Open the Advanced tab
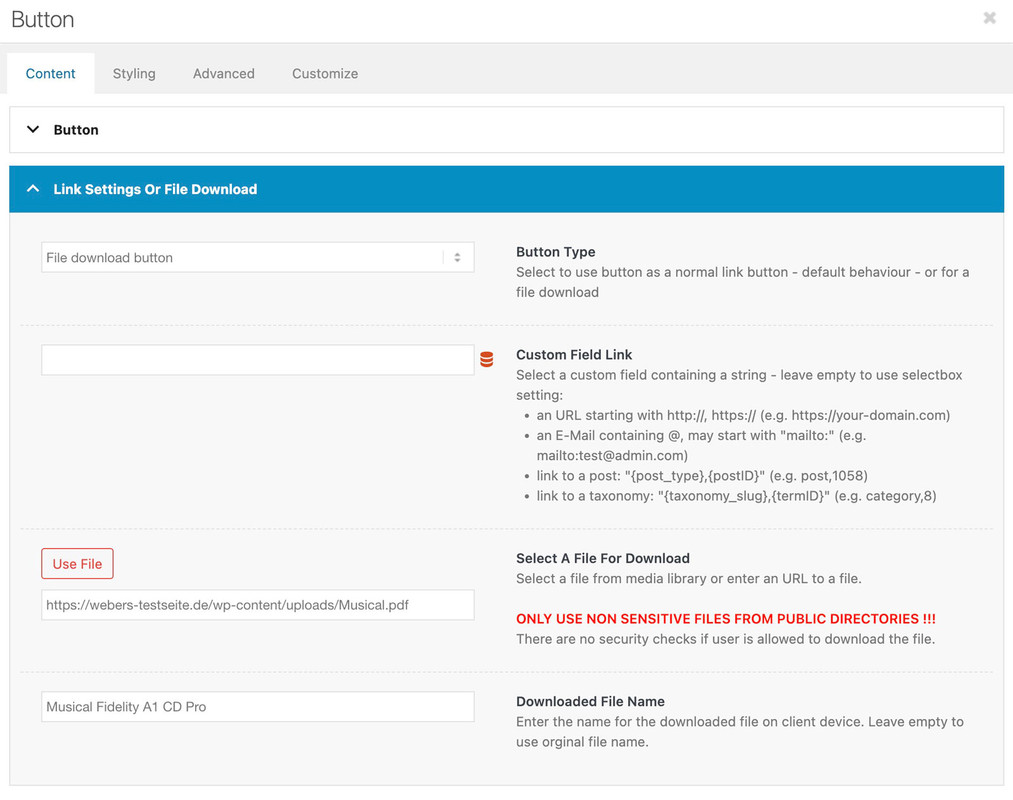Image resolution: width=1013 pixels, height=800 pixels. 224,74
